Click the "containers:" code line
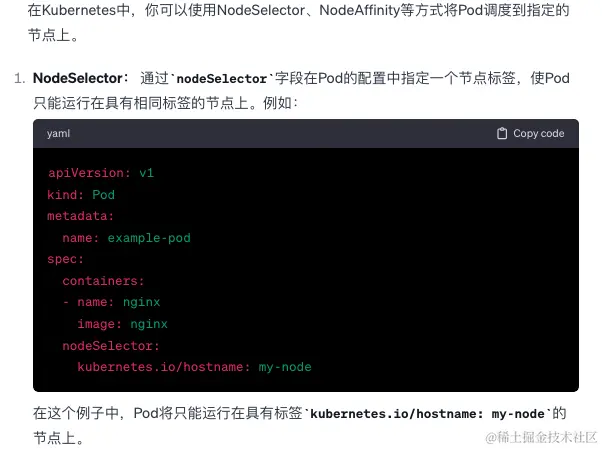 (x=103, y=281)
